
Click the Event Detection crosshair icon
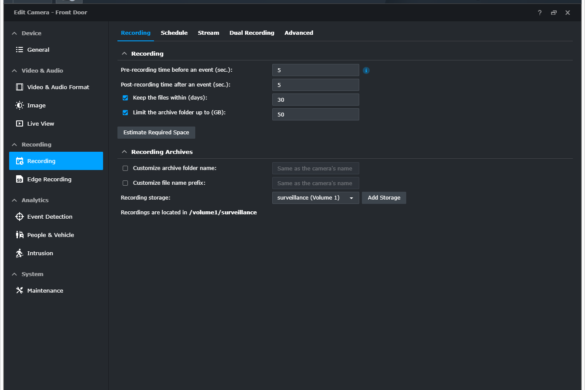coord(19,216)
